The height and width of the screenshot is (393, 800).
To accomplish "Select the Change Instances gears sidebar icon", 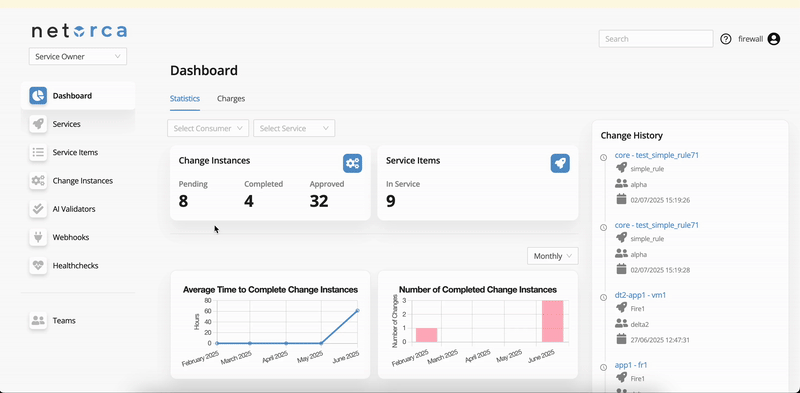I will pos(38,181).
